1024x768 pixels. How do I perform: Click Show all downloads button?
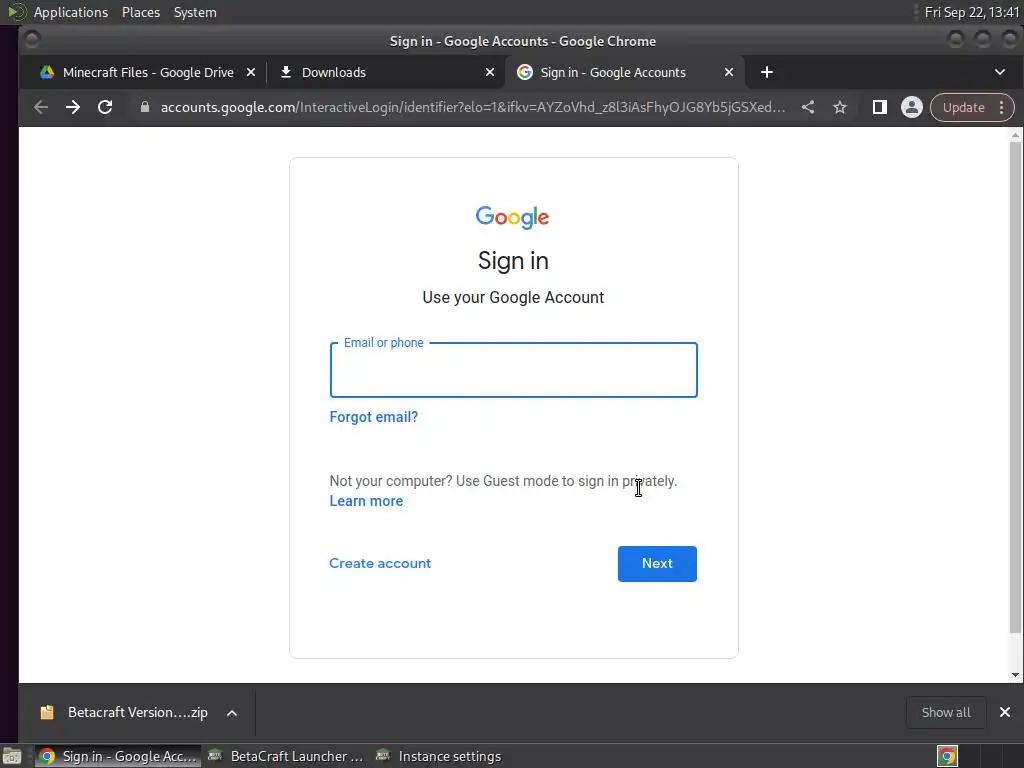[946, 712]
